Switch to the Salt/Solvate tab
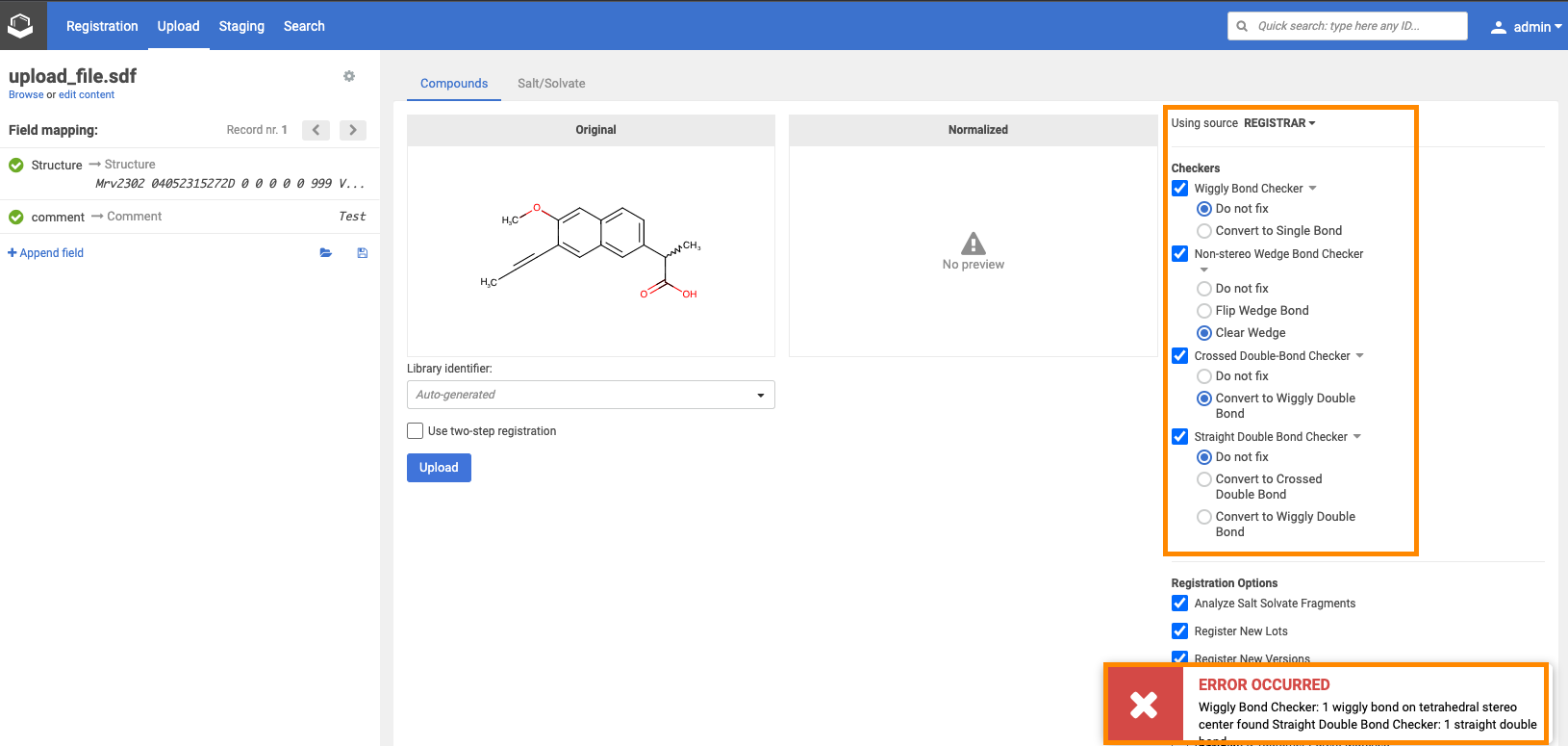Image resolution: width=1568 pixels, height=746 pixels. pos(551,84)
